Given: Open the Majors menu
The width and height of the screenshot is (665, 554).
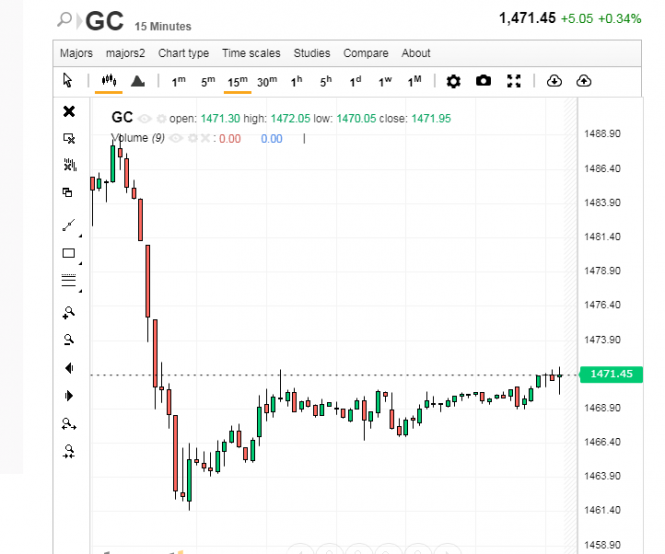Looking at the screenshot, I should tap(76, 53).
